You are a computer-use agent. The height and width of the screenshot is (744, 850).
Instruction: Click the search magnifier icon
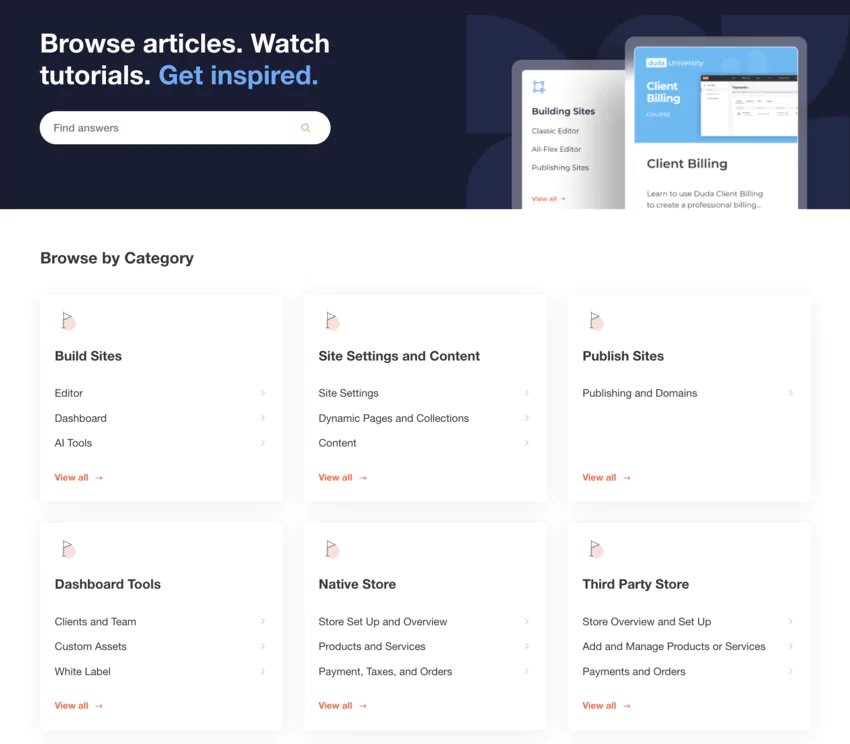(x=306, y=128)
